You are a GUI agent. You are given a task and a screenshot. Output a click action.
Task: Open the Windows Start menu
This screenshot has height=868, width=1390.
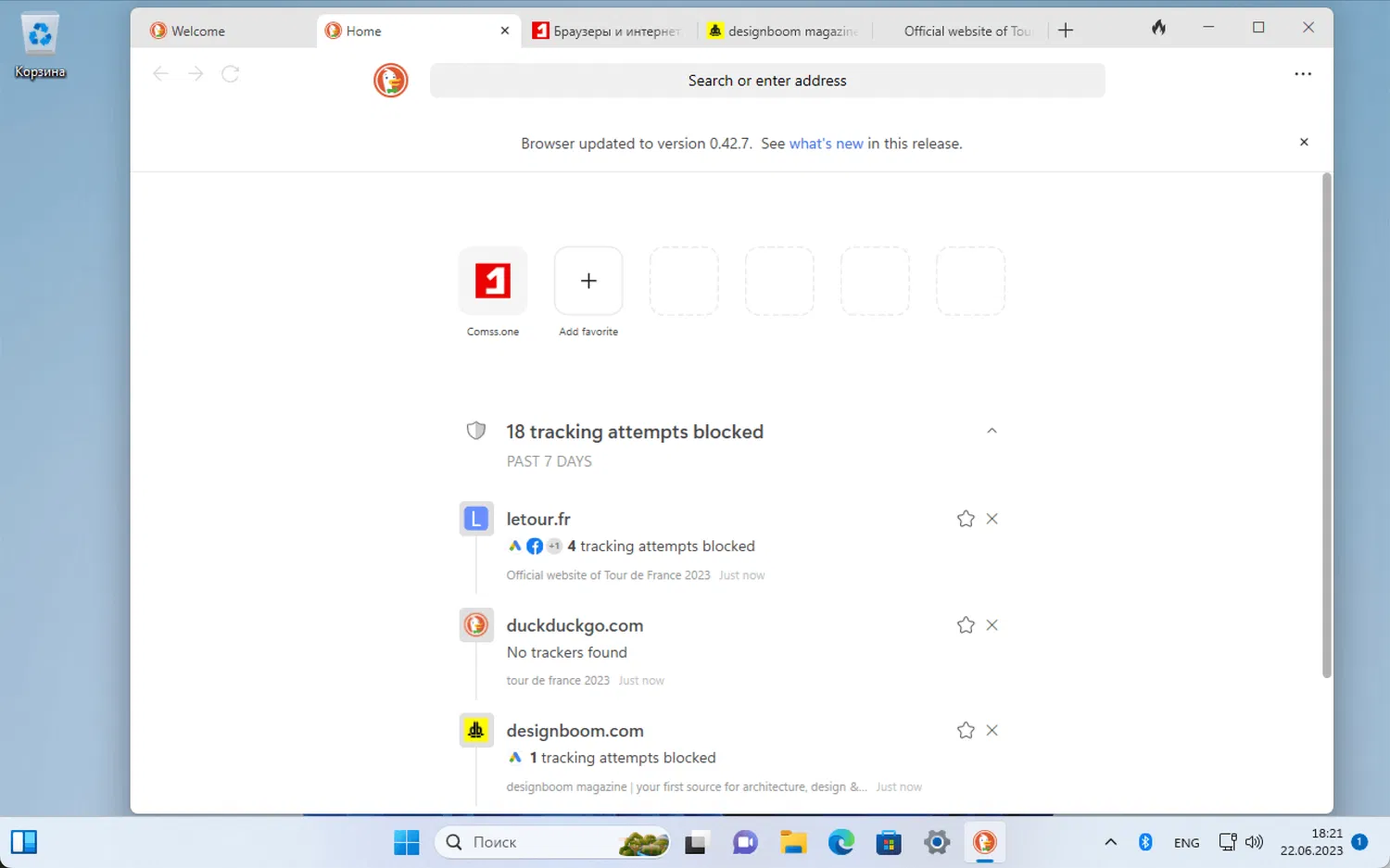407,842
